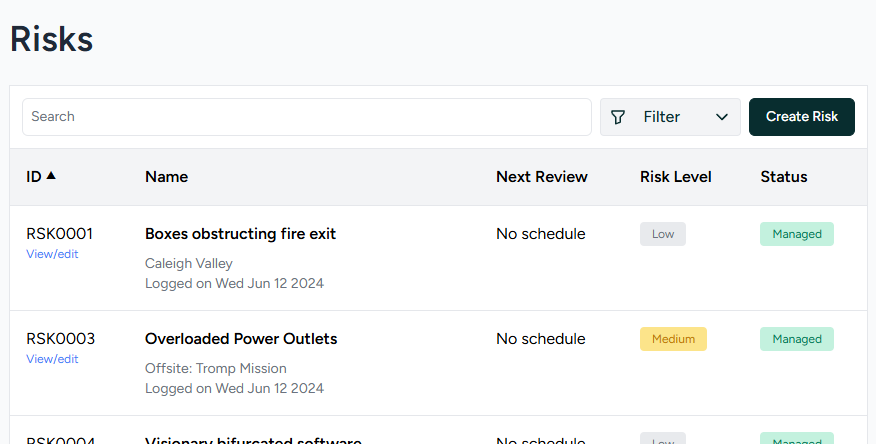Sort by the Name column header

coord(166,177)
